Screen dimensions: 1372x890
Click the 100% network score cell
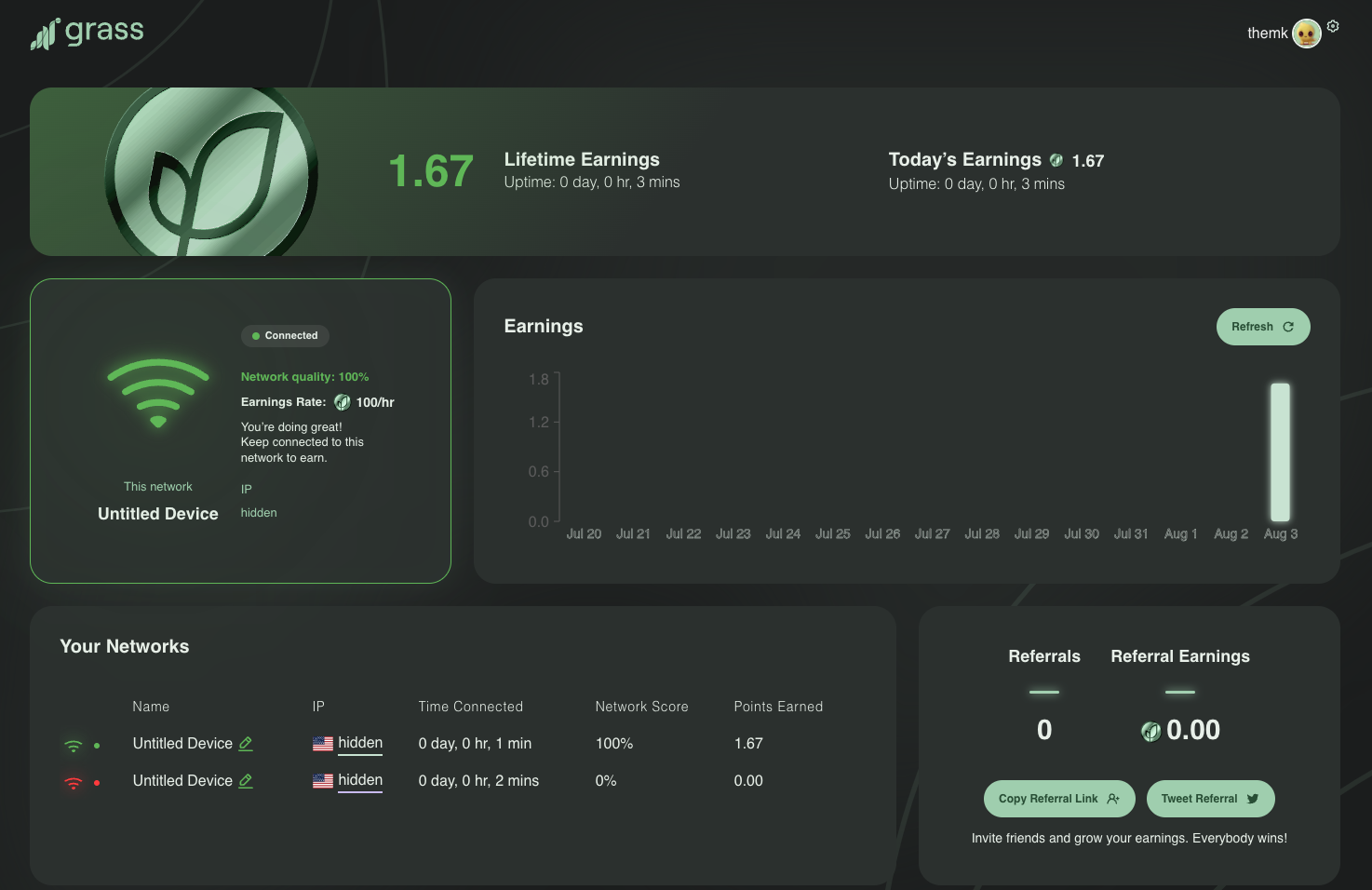tap(614, 744)
